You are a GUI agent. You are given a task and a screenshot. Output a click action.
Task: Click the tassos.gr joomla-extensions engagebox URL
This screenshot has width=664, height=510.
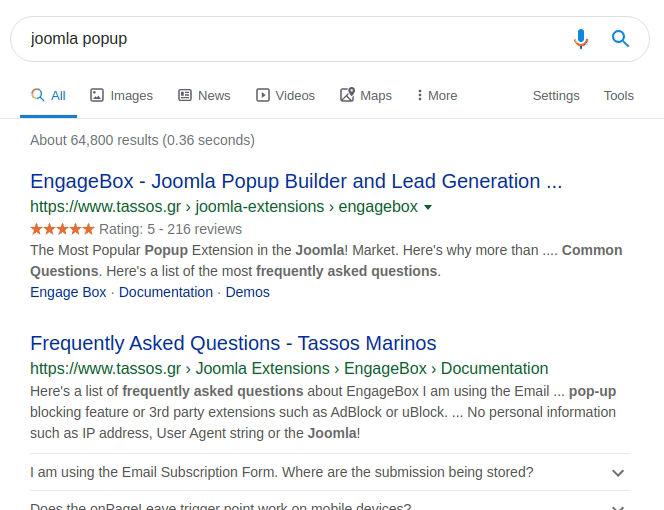coord(224,207)
